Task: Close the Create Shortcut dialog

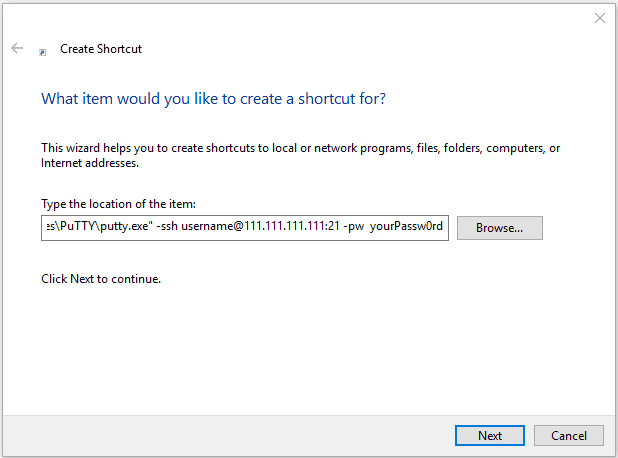Action: click(599, 18)
